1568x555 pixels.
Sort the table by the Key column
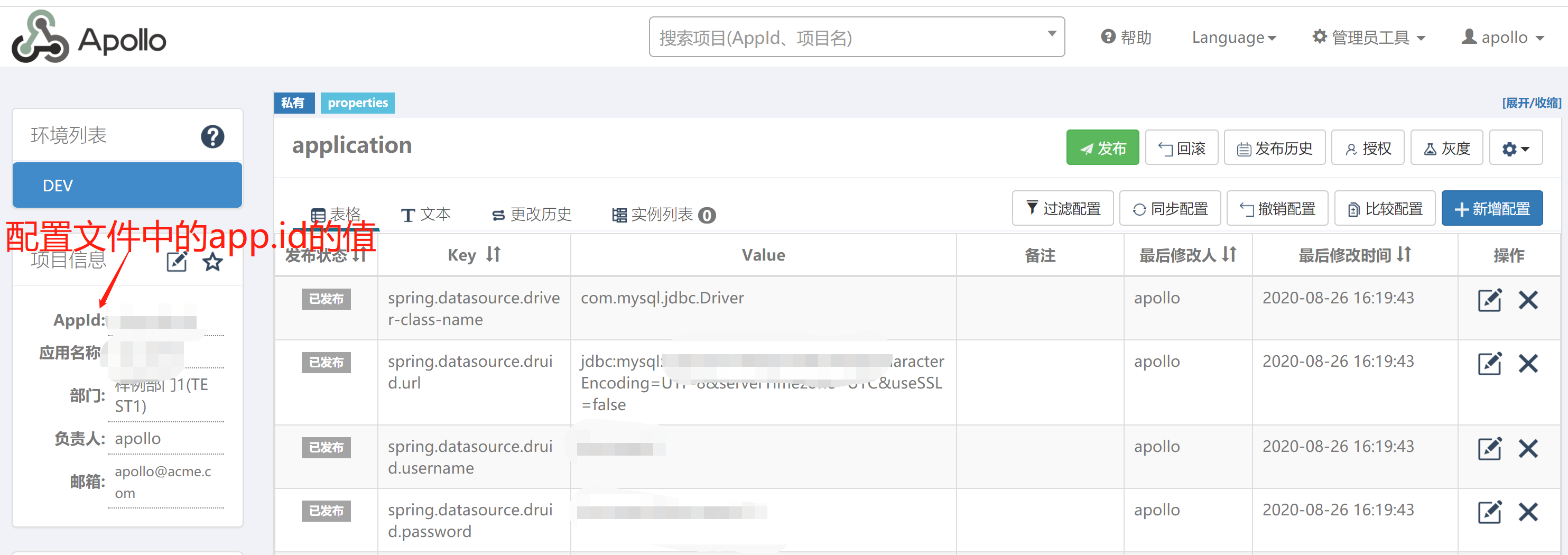tap(493, 254)
